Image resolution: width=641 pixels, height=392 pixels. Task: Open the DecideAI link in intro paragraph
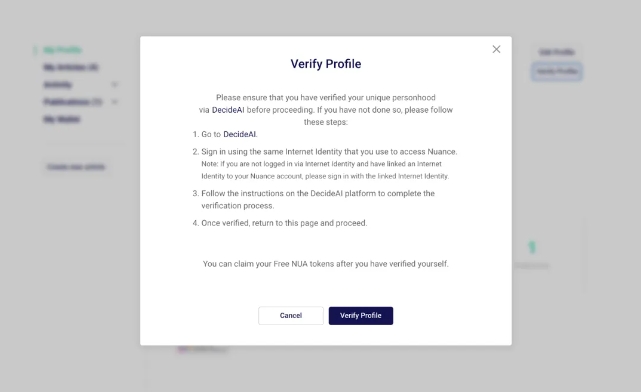[228, 110]
